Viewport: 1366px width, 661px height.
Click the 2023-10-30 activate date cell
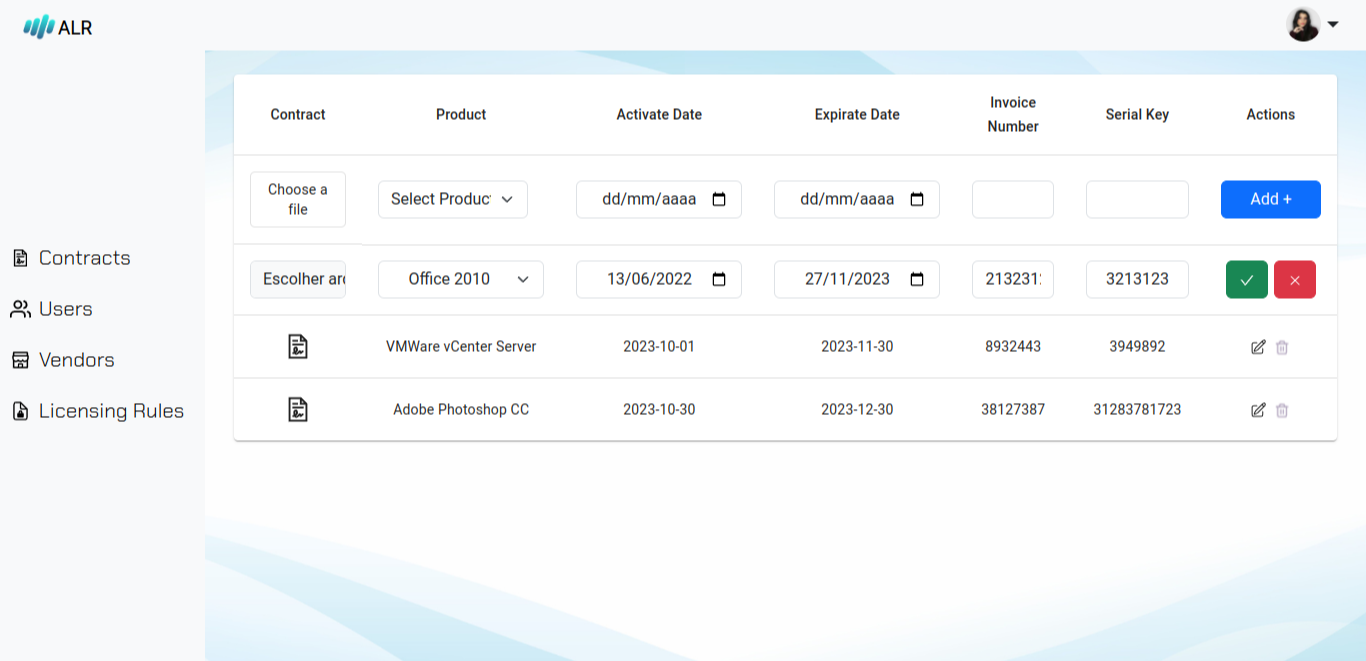[659, 410]
